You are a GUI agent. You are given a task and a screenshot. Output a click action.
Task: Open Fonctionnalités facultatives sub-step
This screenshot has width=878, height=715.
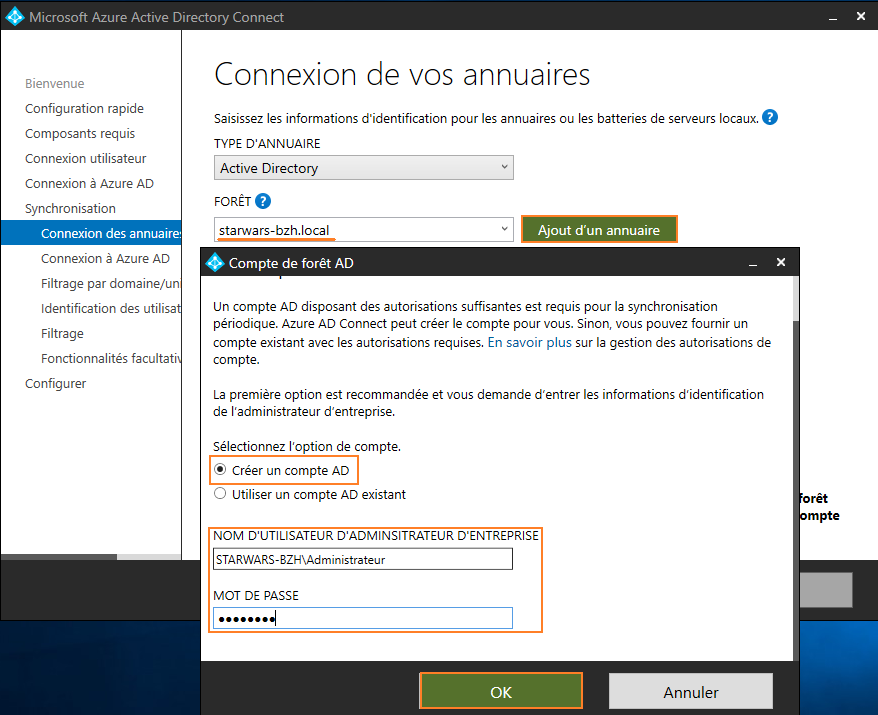click(x=110, y=358)
